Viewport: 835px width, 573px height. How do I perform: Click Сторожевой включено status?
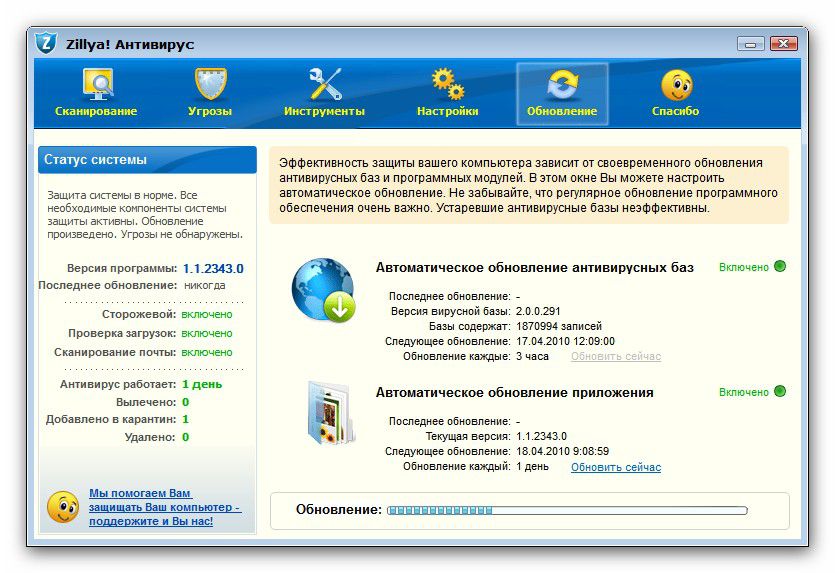pyautogui.click(x=207, y=315)
